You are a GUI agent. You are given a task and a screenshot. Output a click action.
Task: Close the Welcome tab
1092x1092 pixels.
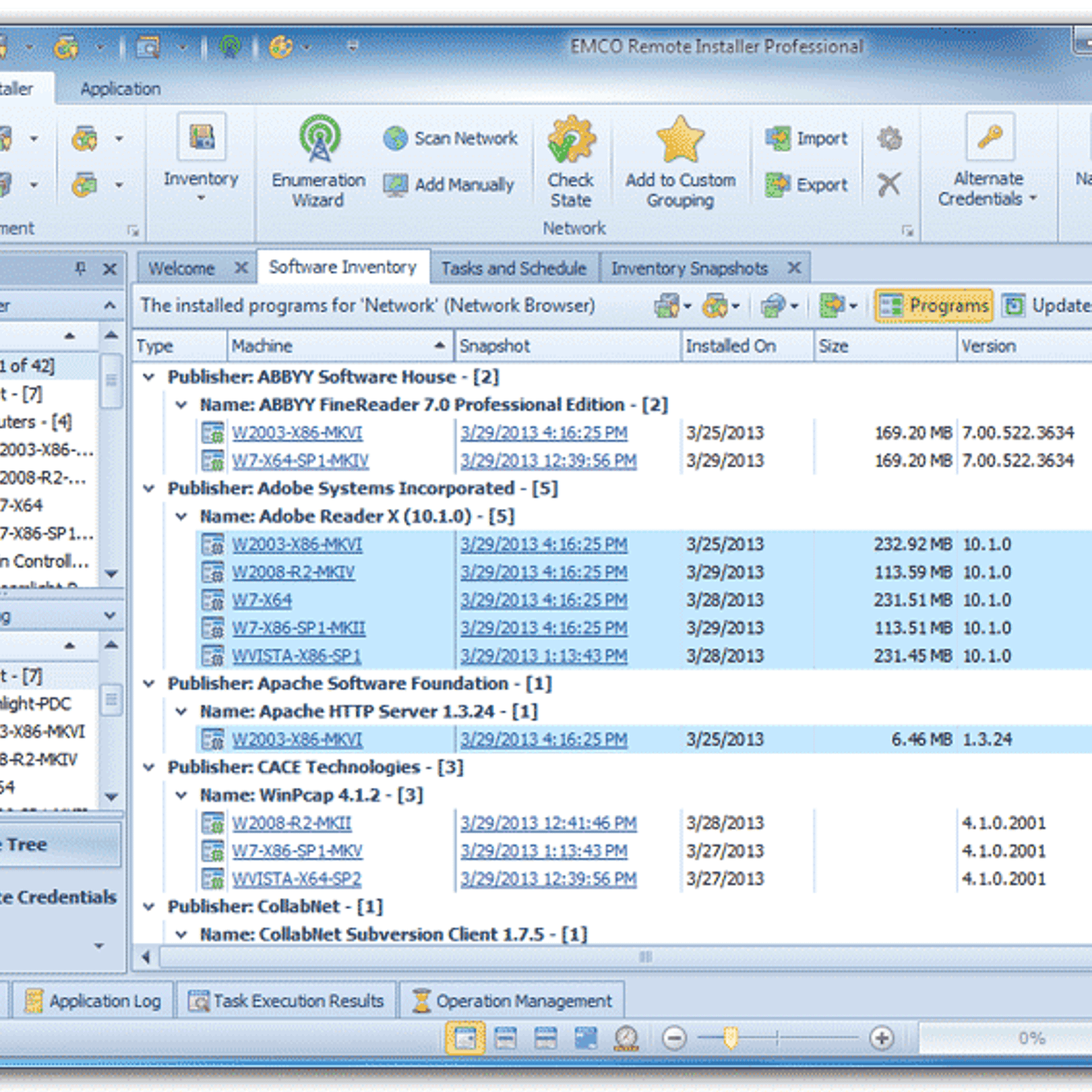[241, 268]
